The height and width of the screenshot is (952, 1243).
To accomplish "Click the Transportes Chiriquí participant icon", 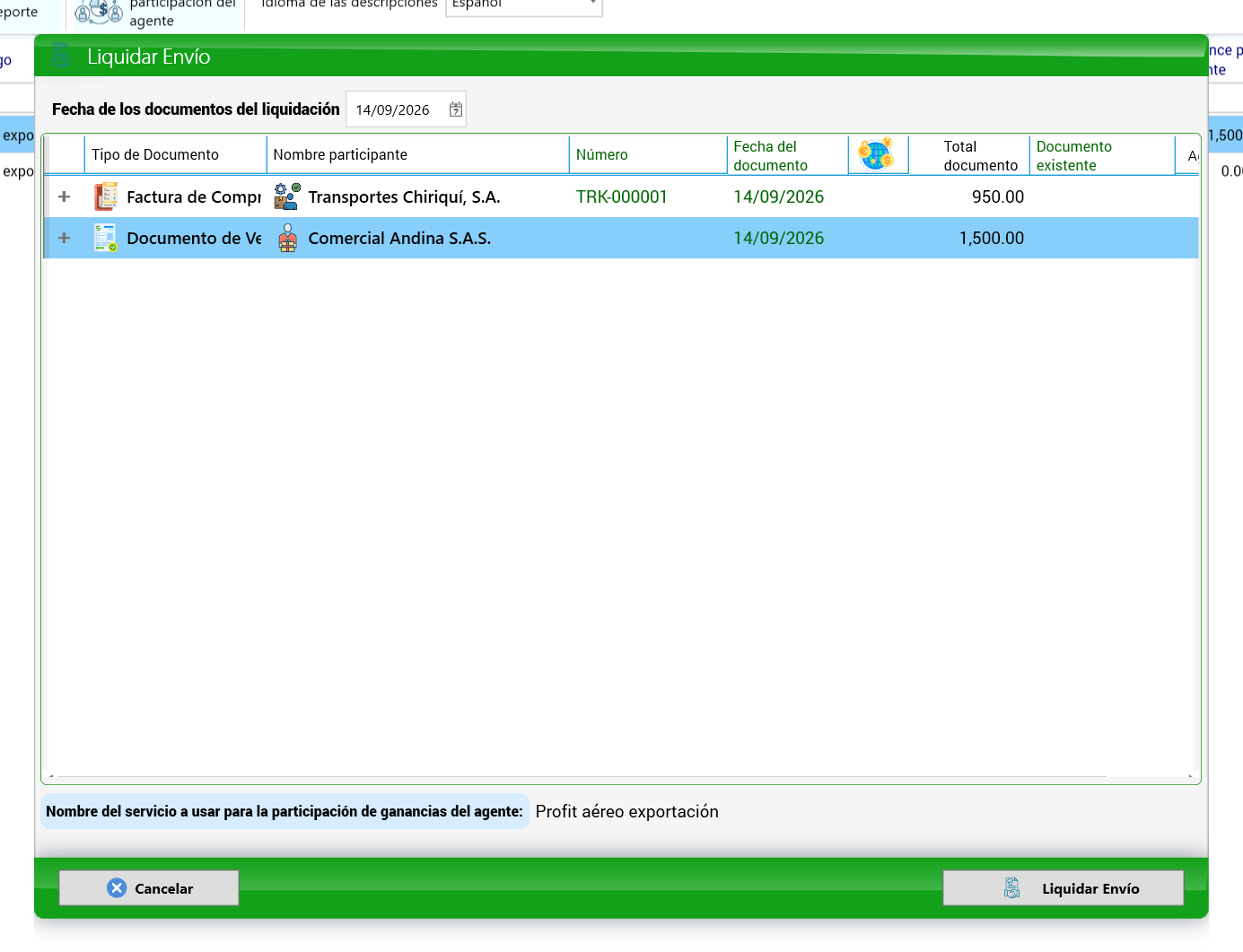I will pyautogui.click(x=287, y=197).
